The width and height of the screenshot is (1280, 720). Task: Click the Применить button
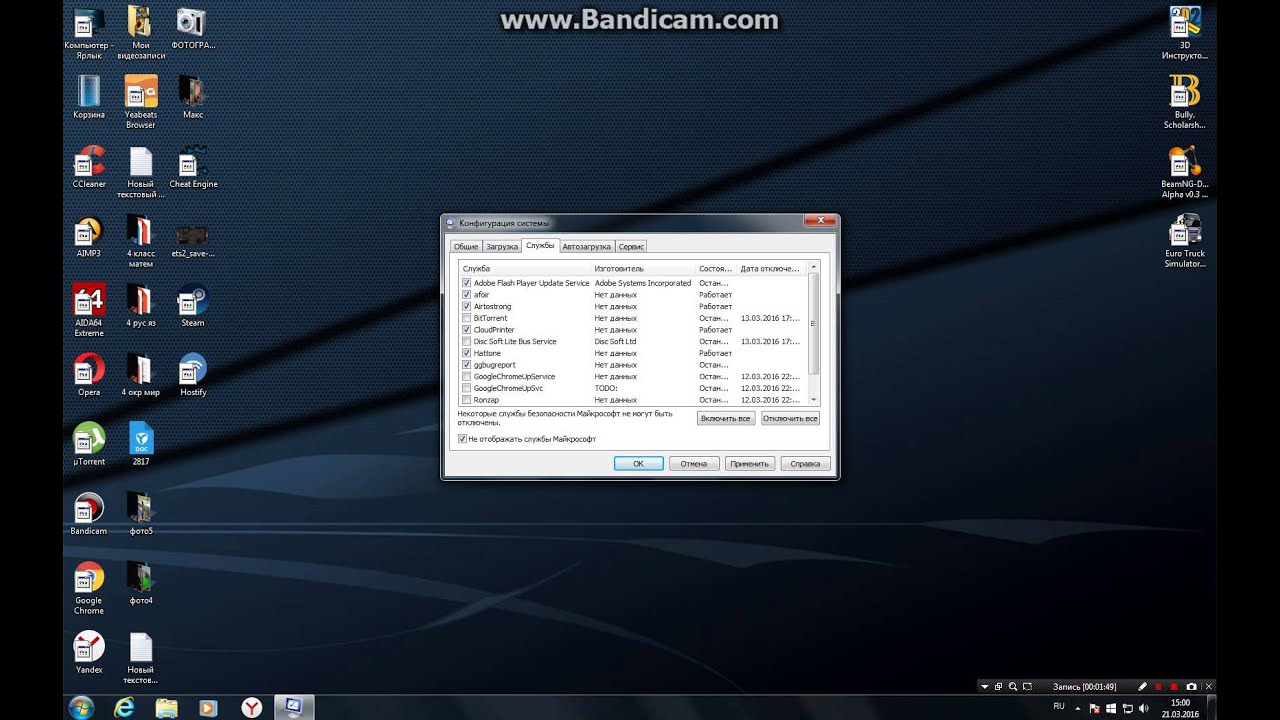(749, 463)
